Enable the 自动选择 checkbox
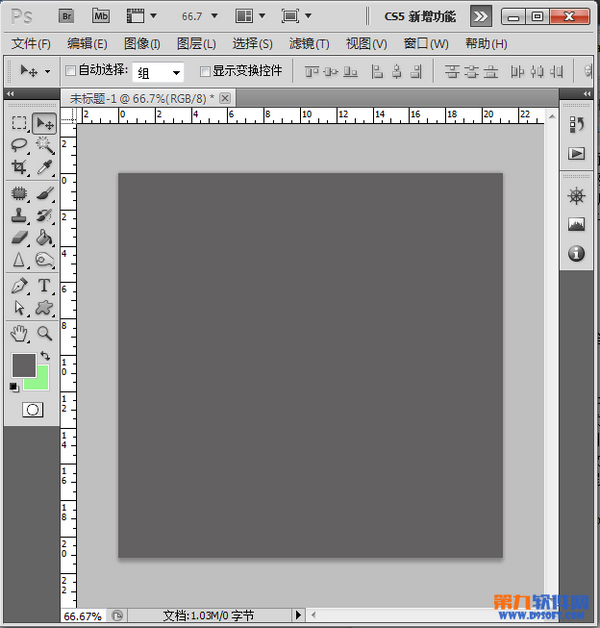This screenshot has height=628, width=600. 70,71
